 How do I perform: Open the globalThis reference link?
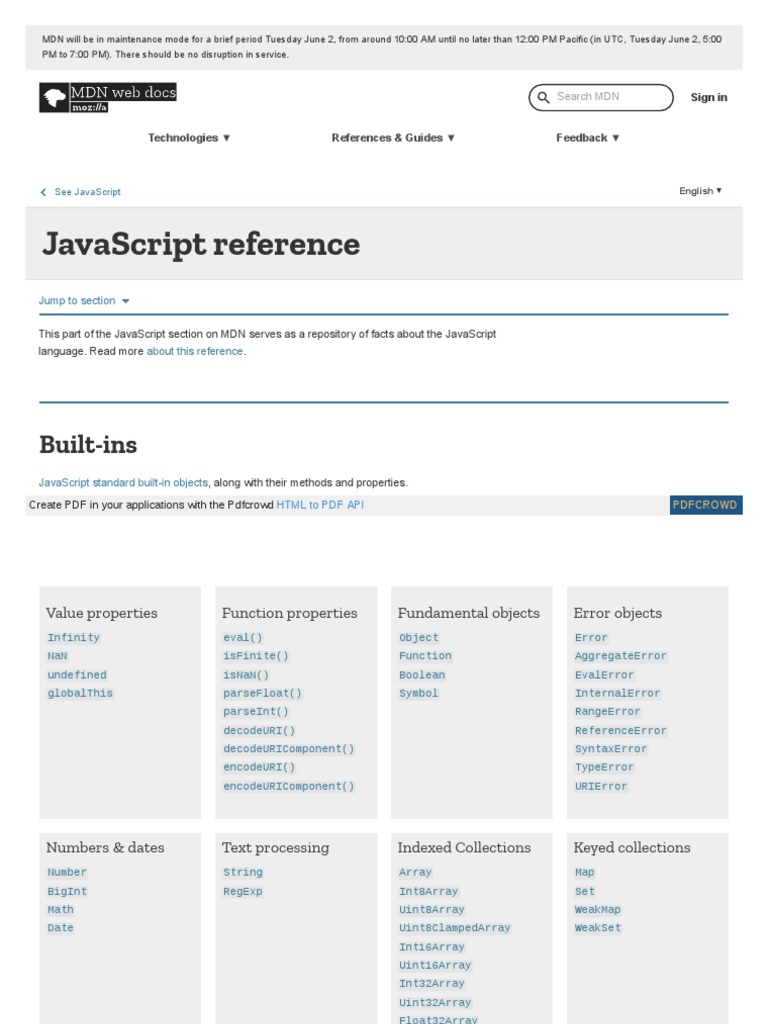pyautogui.click(x=80, y=693)
